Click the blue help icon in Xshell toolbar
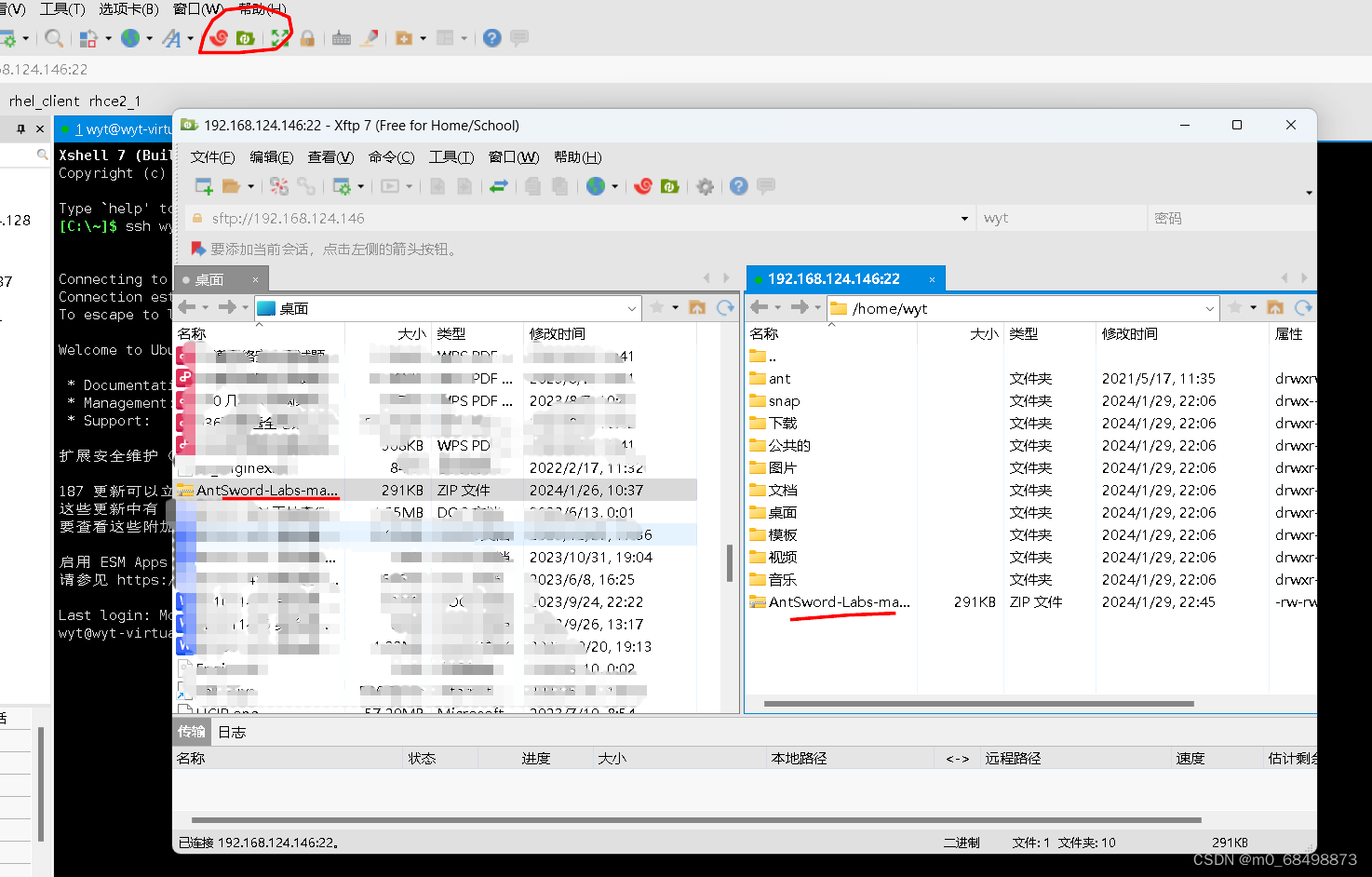This screenshot has height=877, width=1372. click(x=492, y=37)
